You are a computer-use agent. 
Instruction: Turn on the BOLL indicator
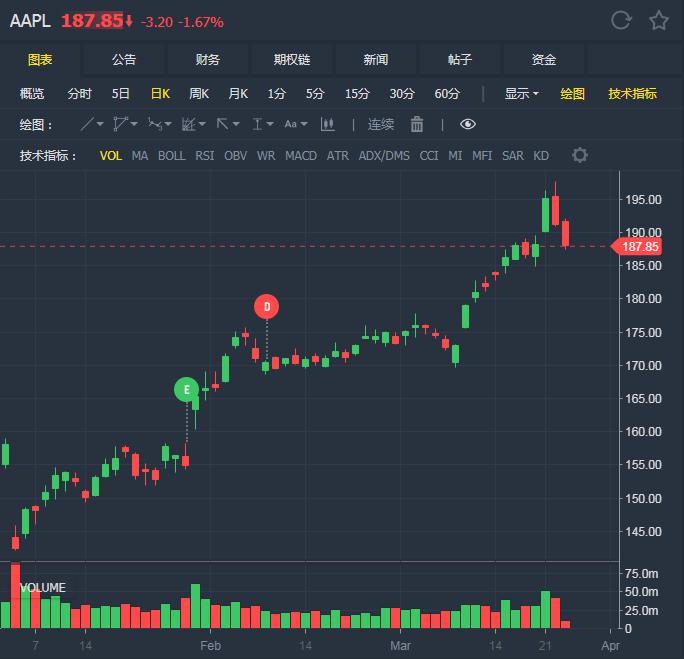pyautogui.click(x=171, y=156)
